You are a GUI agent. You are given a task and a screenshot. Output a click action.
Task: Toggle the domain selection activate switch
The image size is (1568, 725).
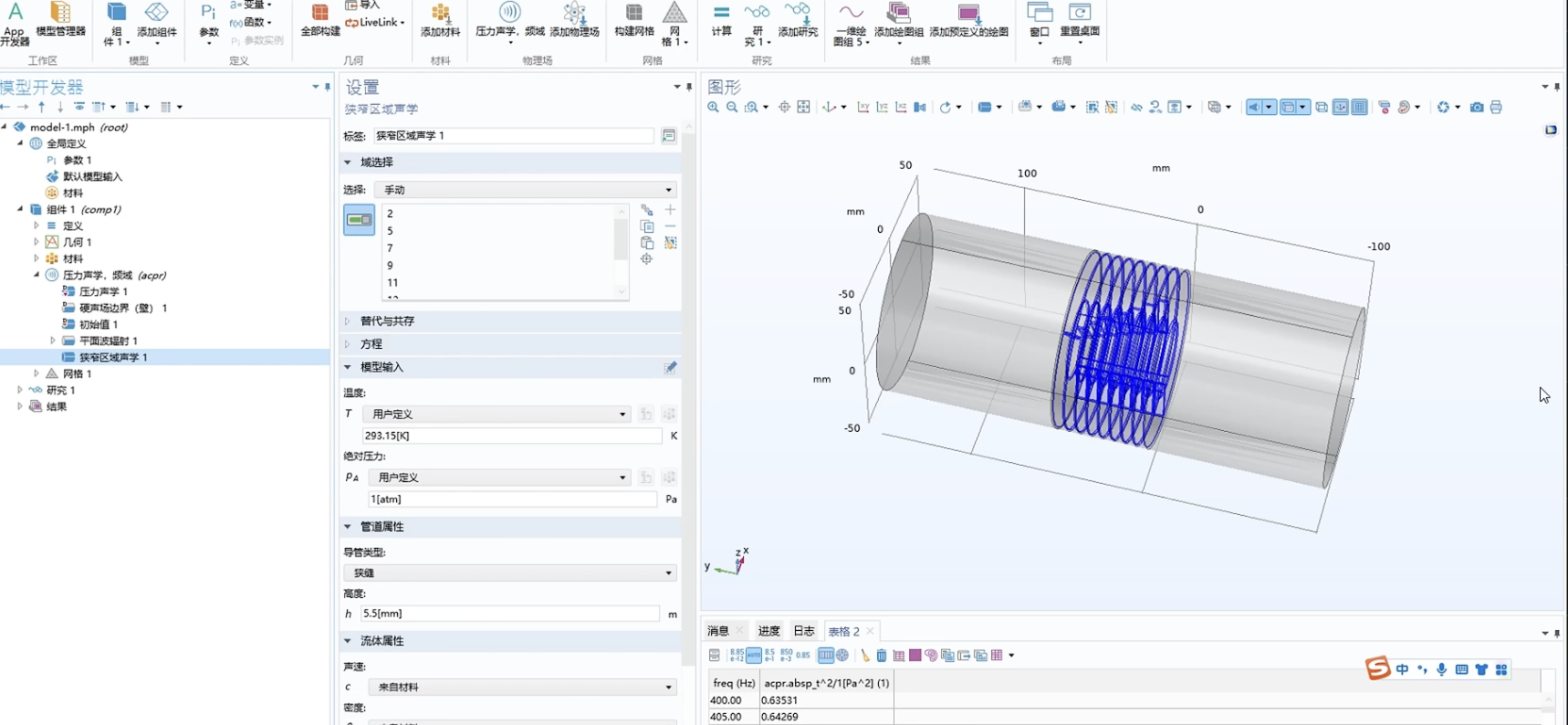[359, 220]
